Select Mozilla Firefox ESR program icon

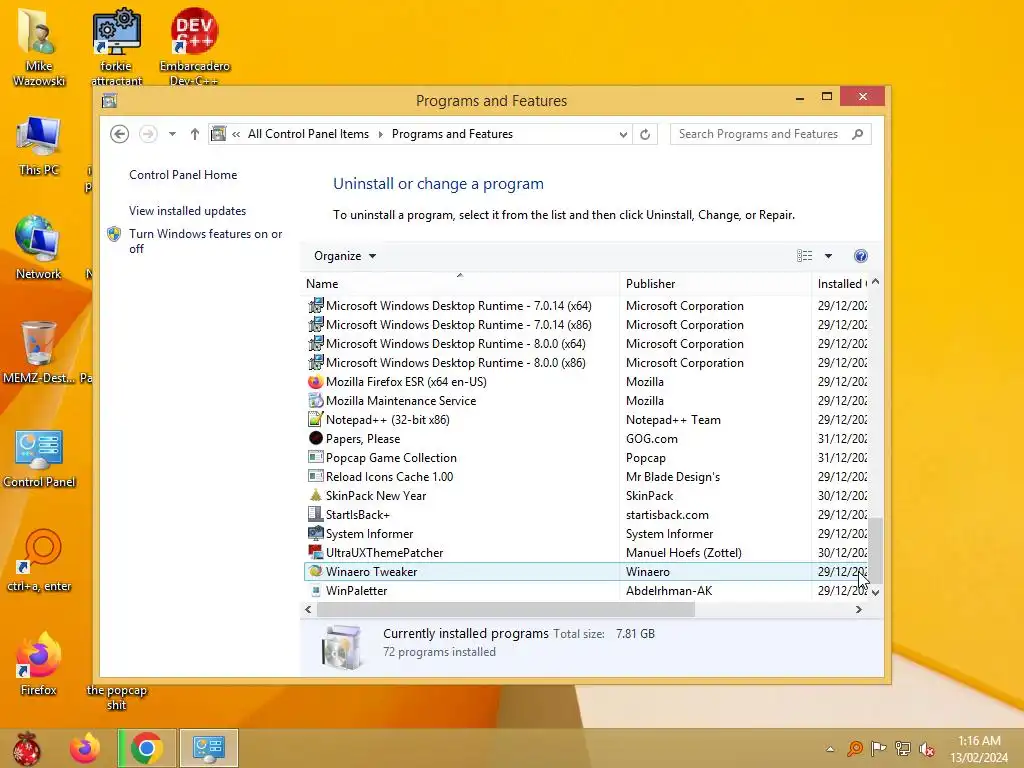(x=315, y=381)
